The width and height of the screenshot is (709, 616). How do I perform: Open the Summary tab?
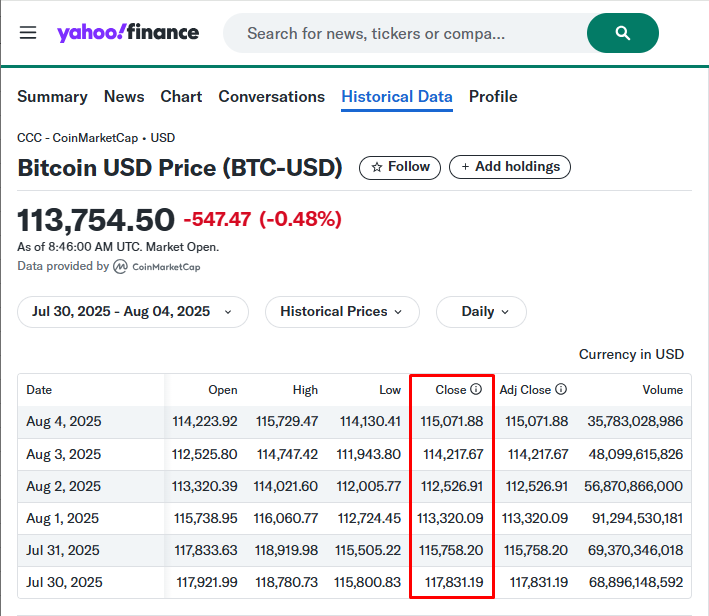[52, 97]
